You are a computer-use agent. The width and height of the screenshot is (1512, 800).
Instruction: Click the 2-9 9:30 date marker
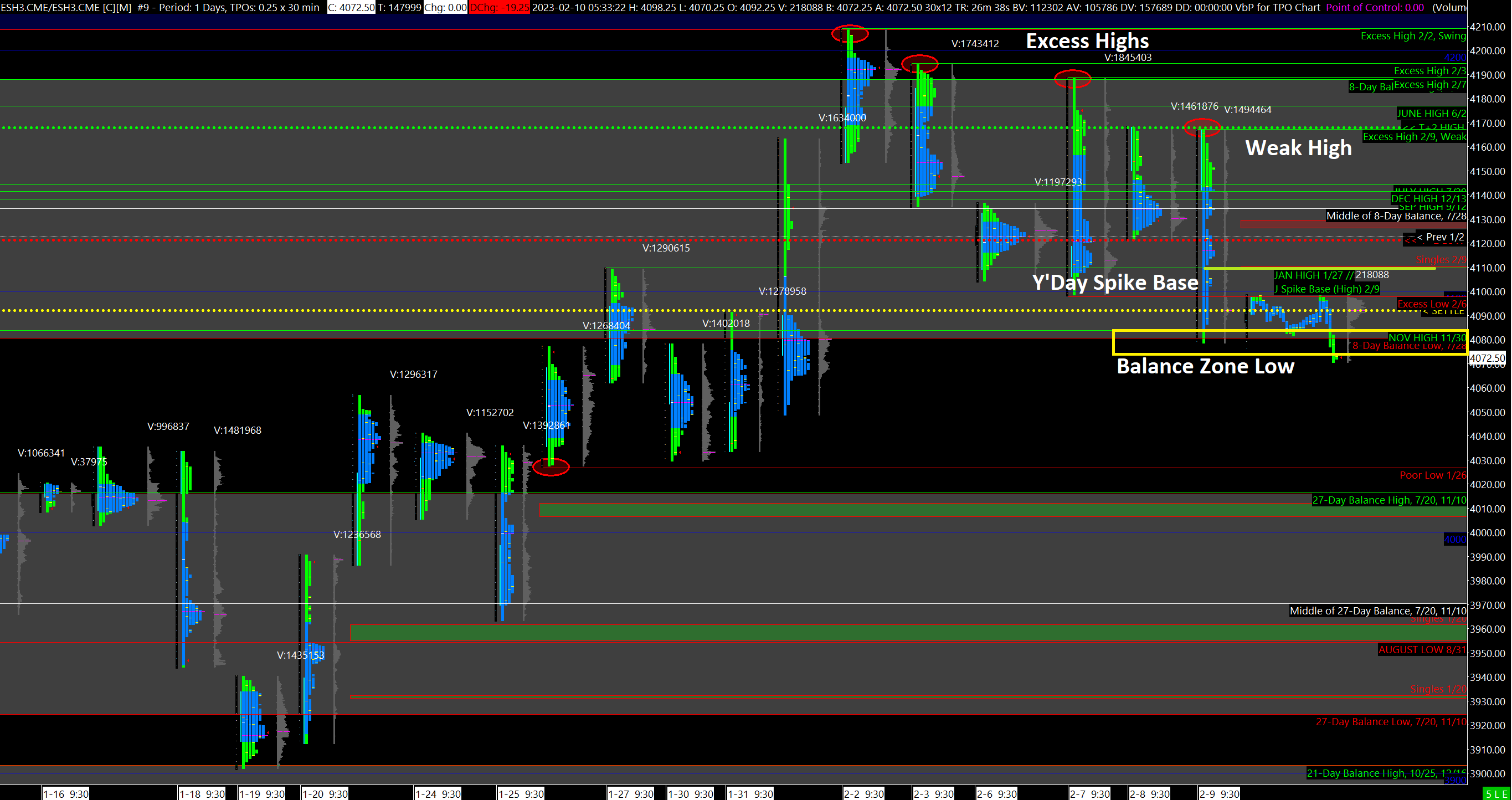tap(1218, 794)
